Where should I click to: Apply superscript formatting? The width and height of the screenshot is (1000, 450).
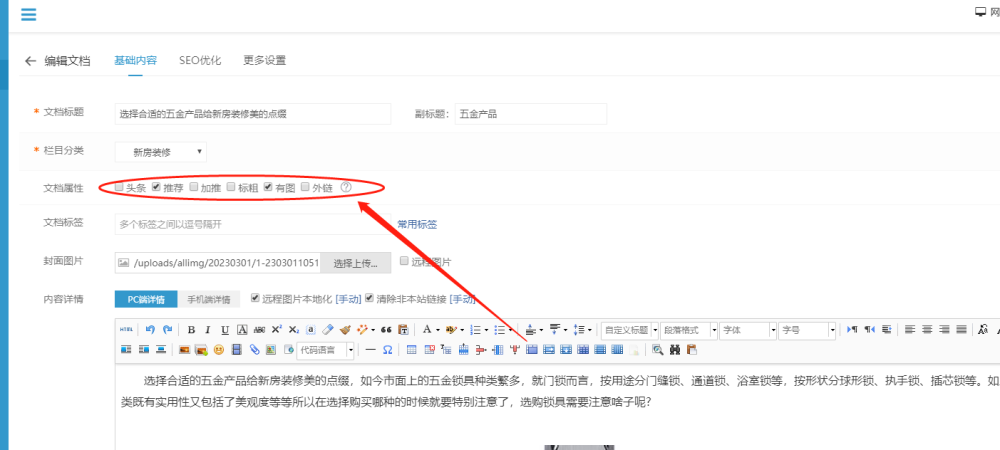tap(277, 330)
